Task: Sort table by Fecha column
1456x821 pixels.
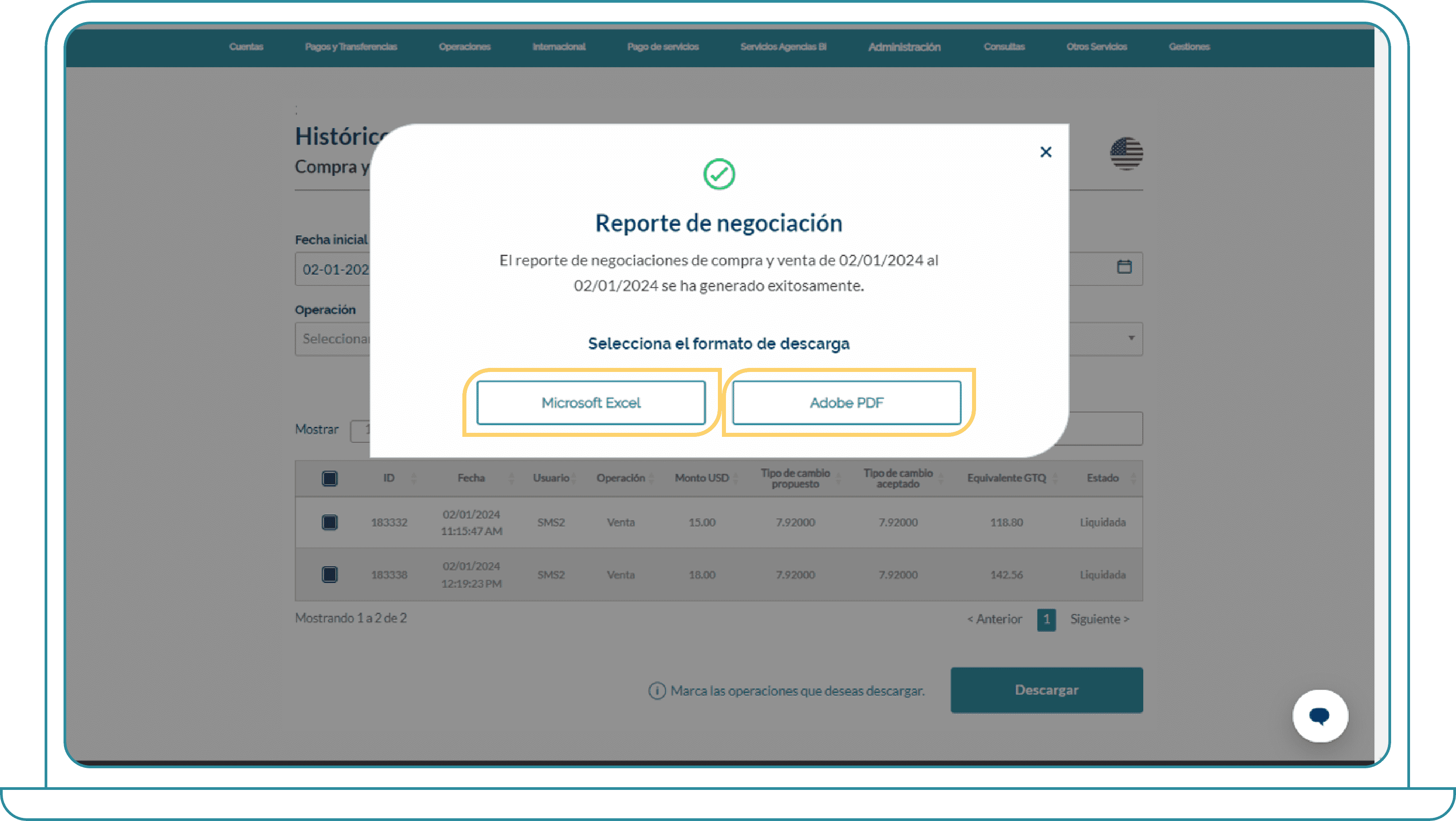Action: pos(511,478)
